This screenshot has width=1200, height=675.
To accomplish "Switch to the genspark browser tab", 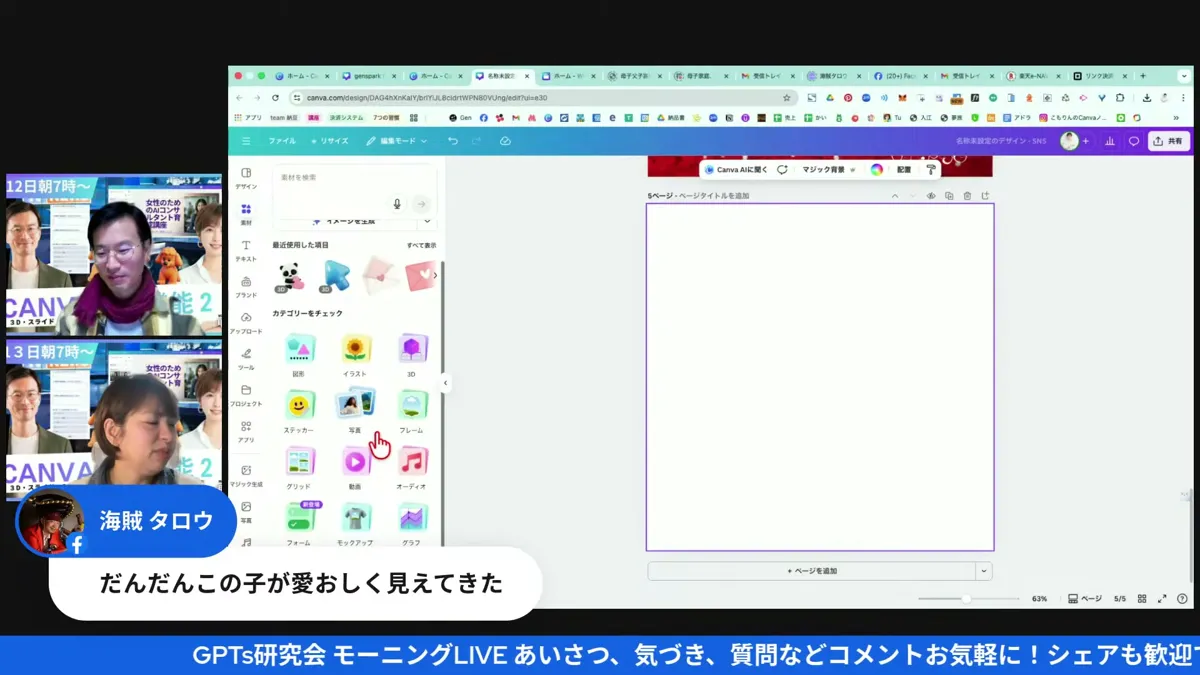I will coord(367,76).
